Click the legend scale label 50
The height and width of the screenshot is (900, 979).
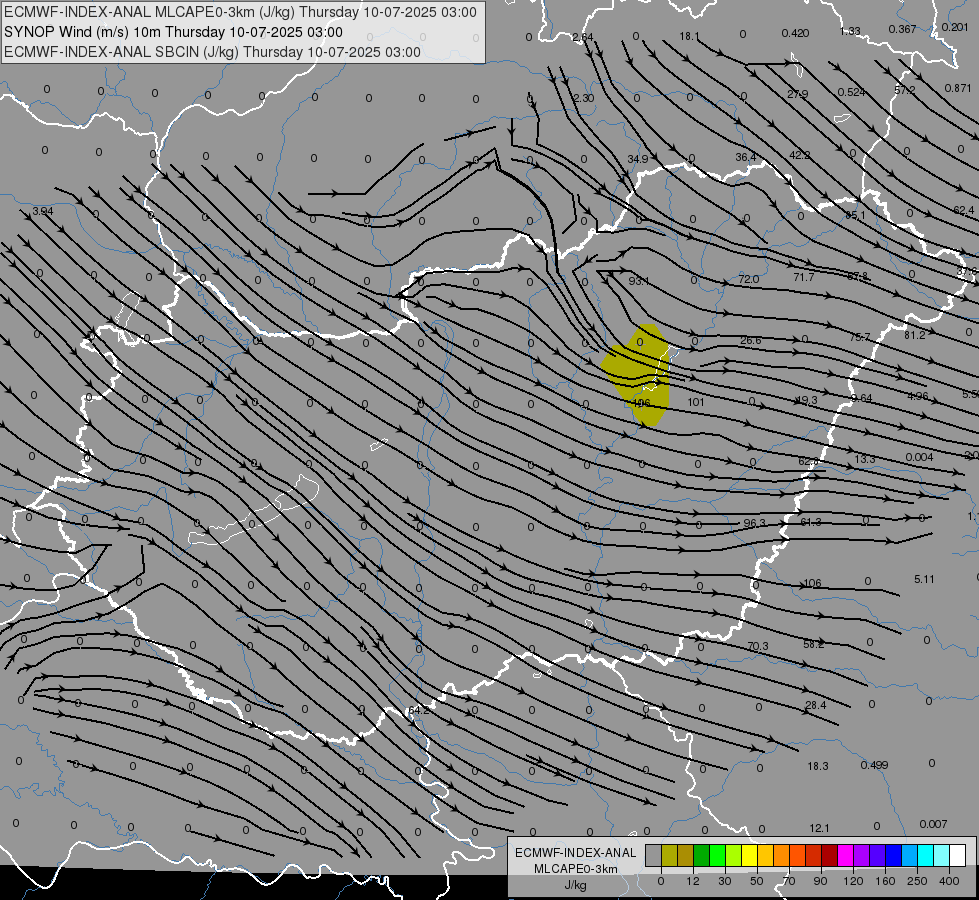tap(756, 881)
